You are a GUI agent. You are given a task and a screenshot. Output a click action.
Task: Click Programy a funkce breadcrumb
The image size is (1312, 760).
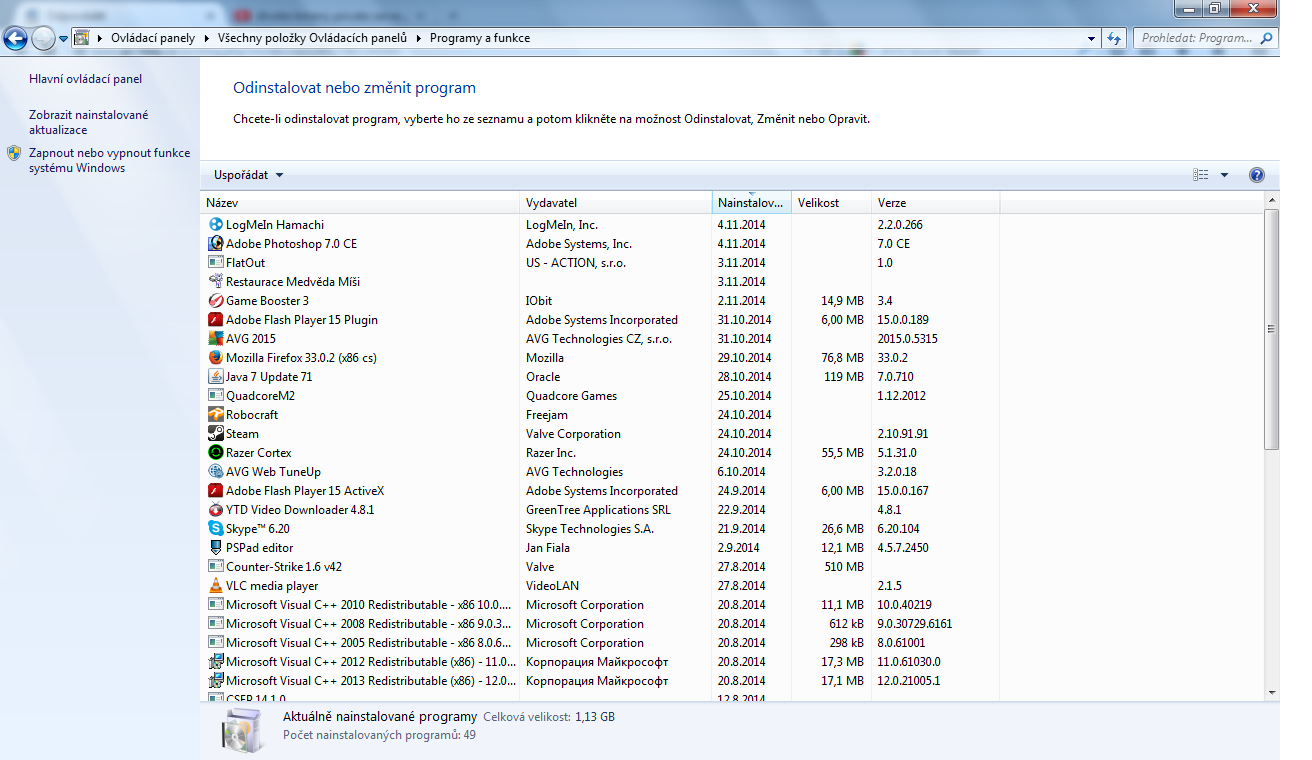[x=480, y=38]
